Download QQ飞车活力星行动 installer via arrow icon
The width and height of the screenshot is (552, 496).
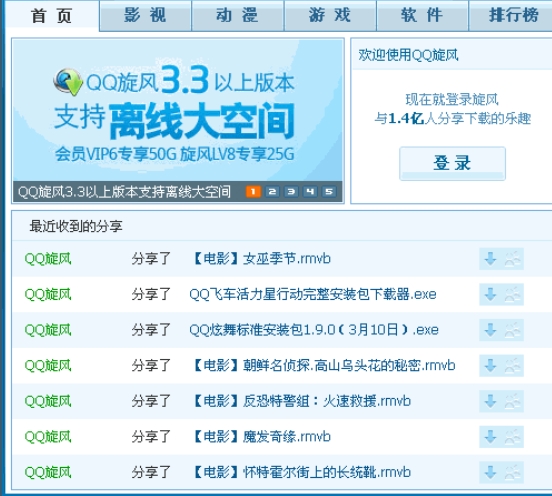click(x=490, y=294)
